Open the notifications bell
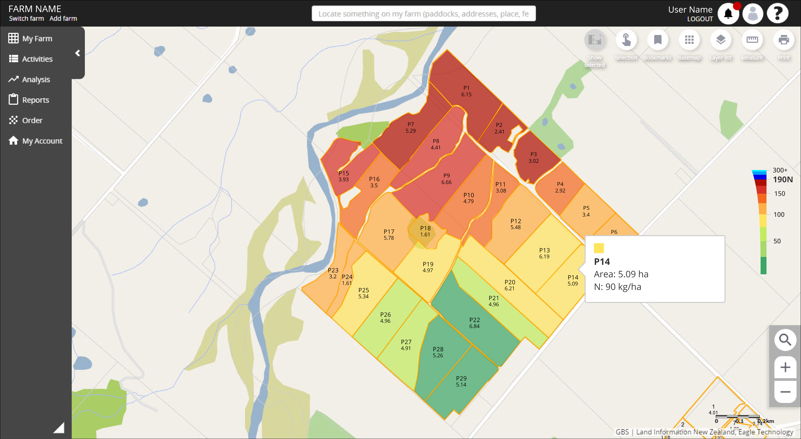This screenshot has height=439, width=801. pyautogui.click(x=728, y=14)
